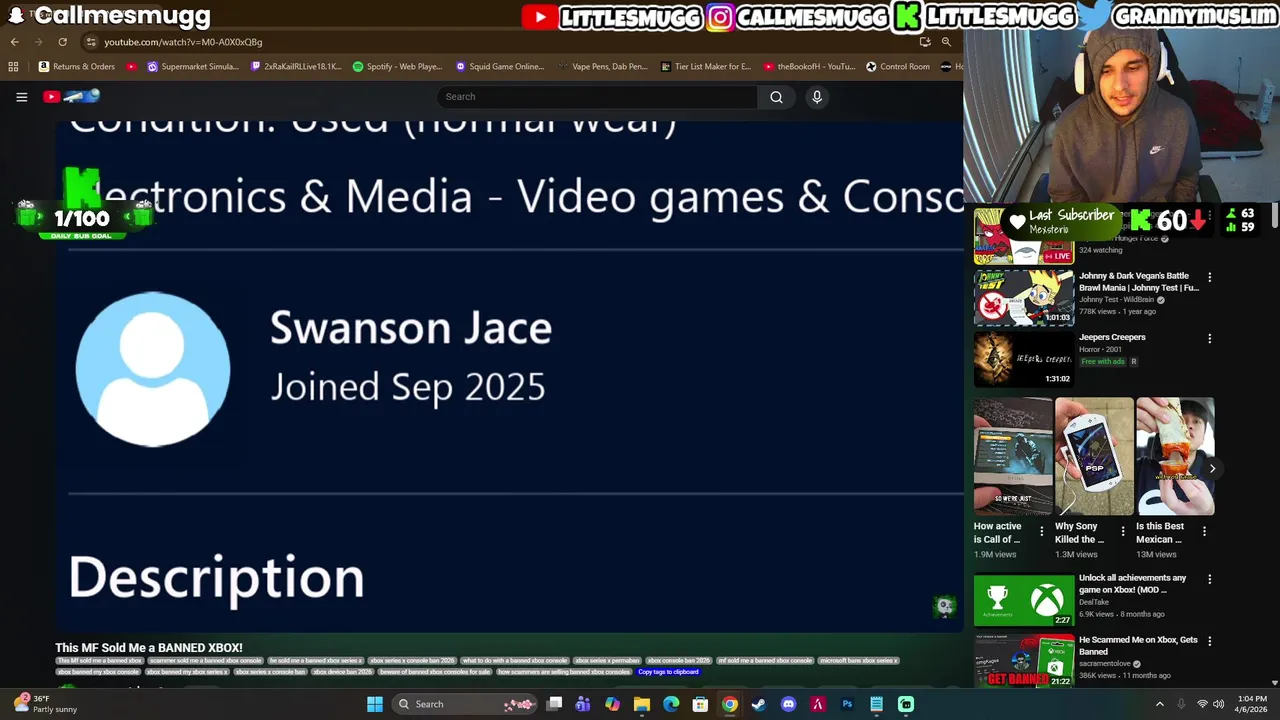
Task: Click the DealTake channel name
Action: click(x=1094, y=602)
